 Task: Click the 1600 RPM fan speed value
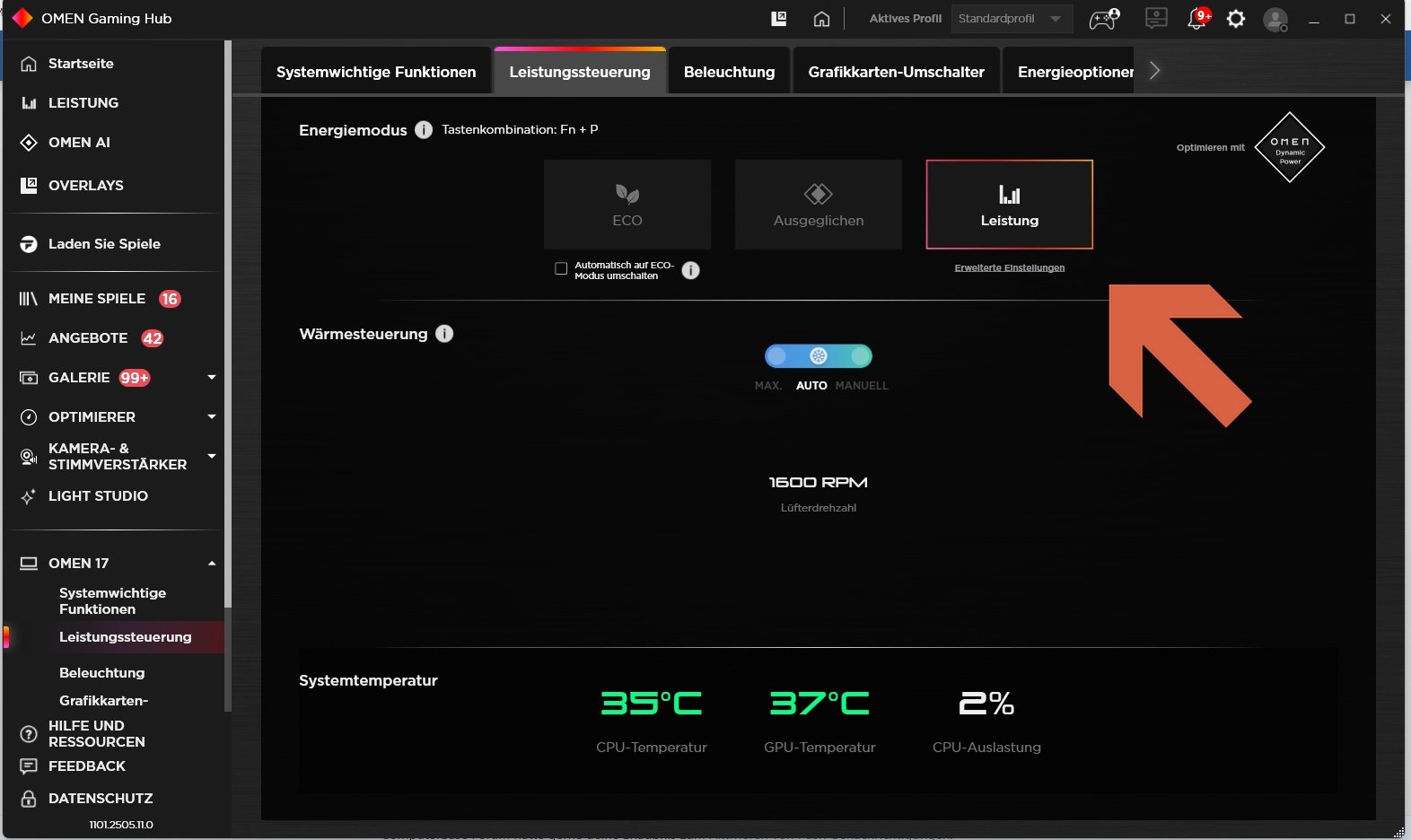pos(819,483)
